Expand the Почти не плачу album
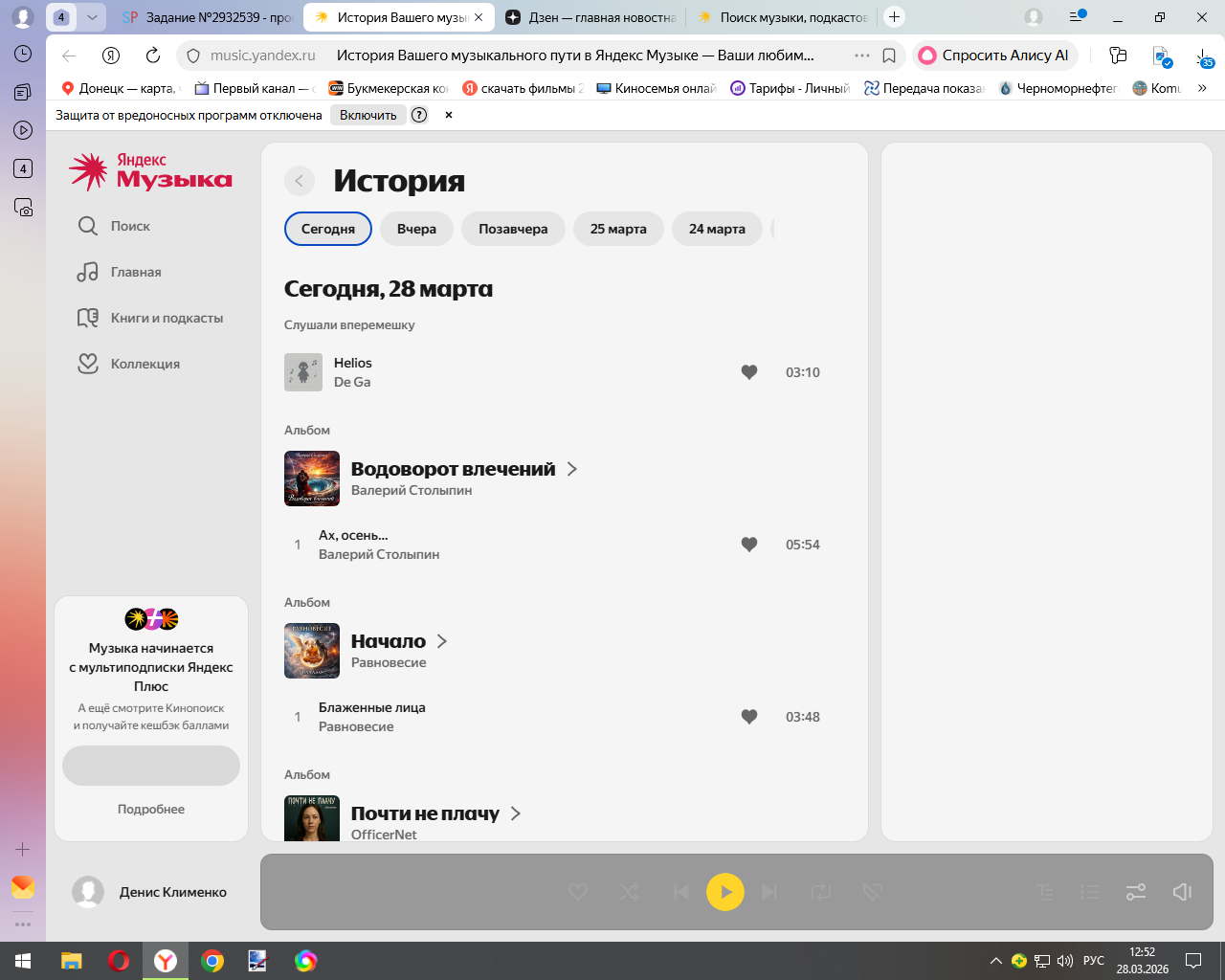The width and height of the screenshot is (1225, 980). 516,813
